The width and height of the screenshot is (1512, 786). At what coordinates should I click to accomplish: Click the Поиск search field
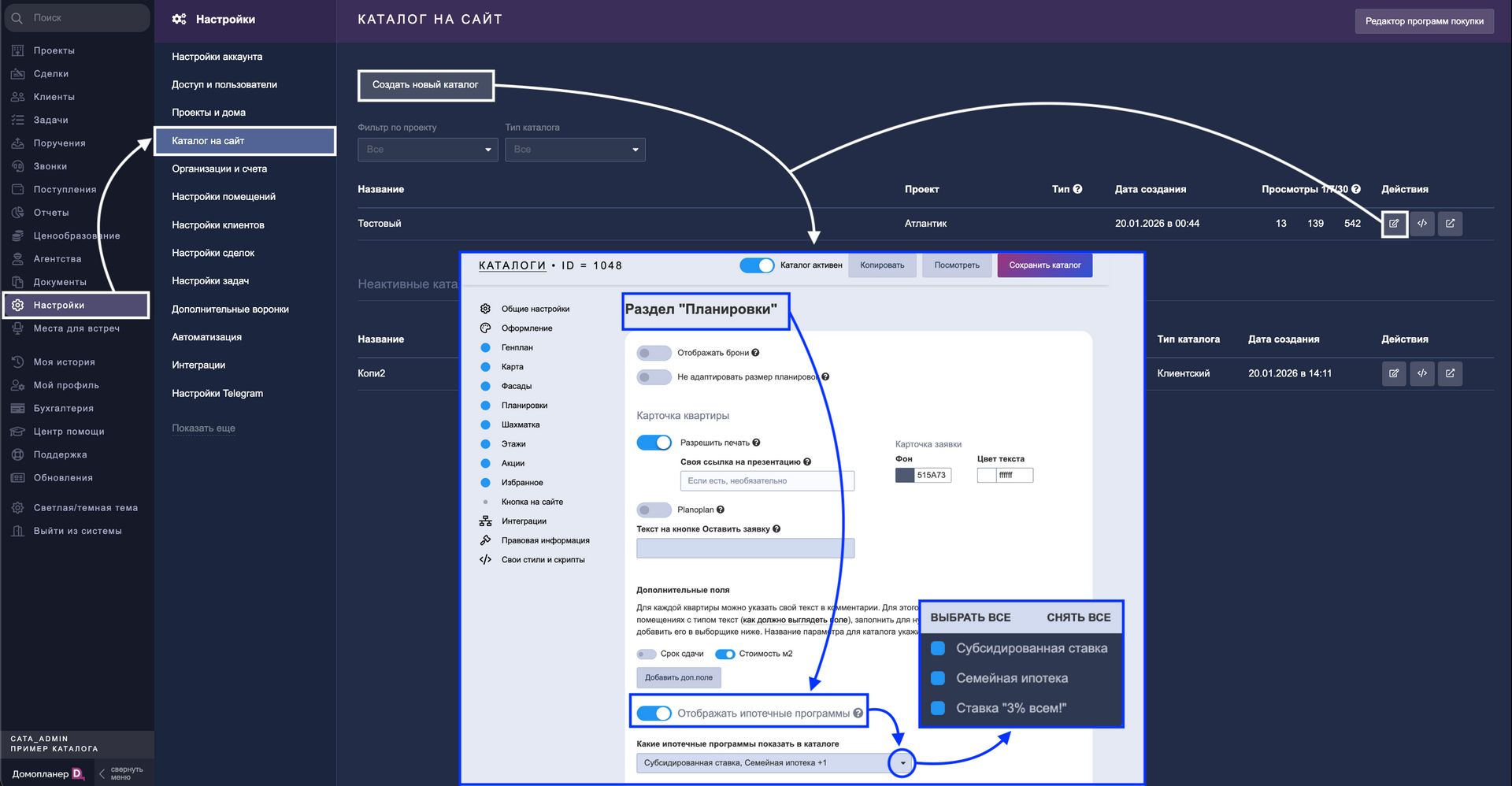(77, 17)
